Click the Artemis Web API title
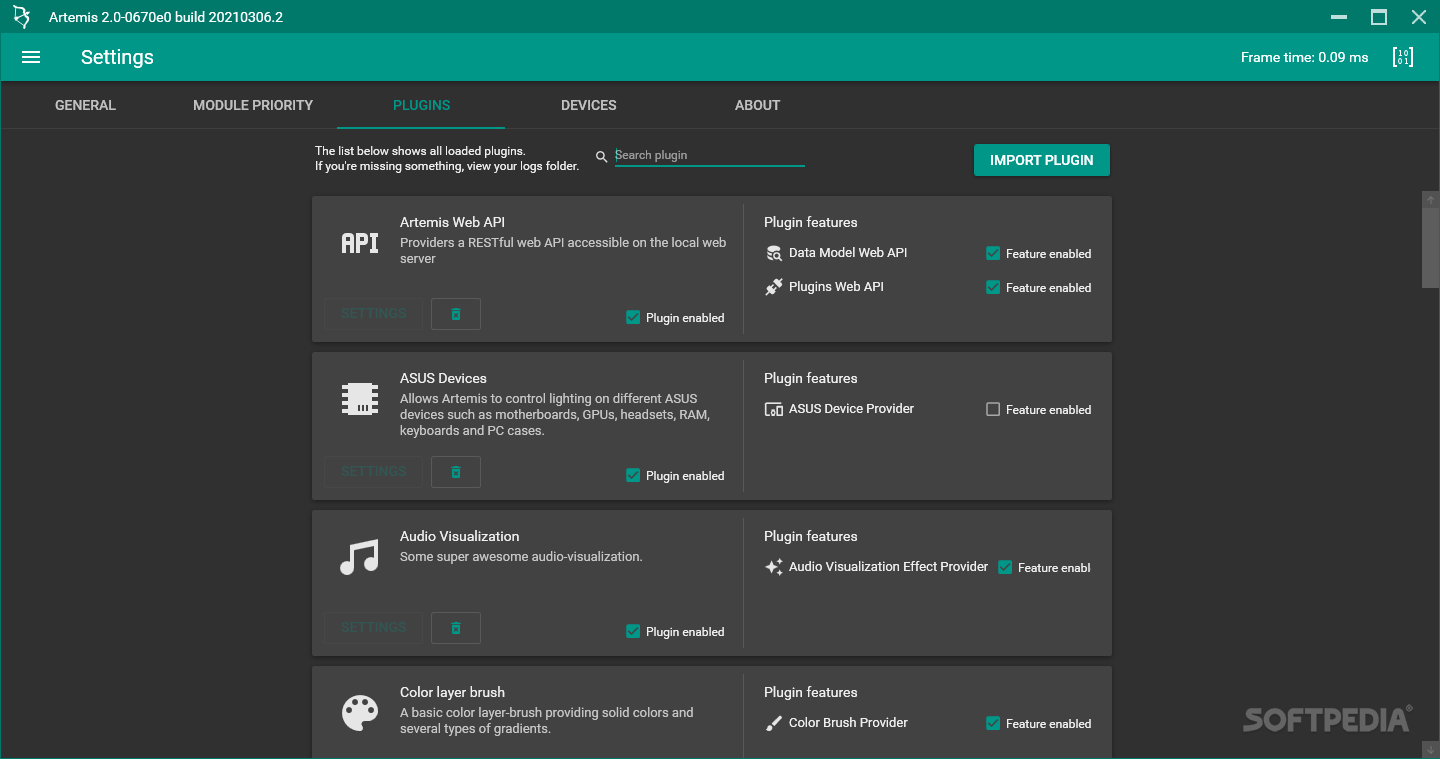 452,222
